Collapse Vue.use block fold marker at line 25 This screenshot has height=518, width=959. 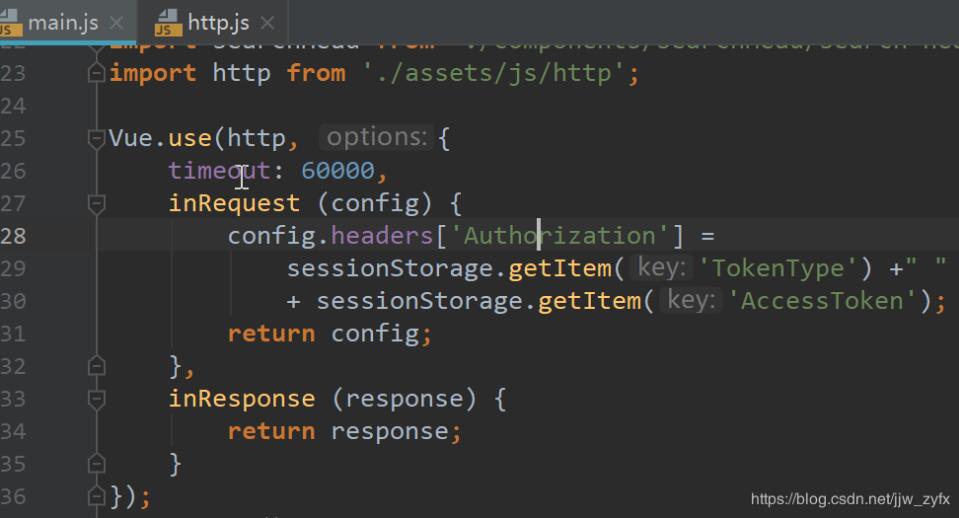(96, 139)
